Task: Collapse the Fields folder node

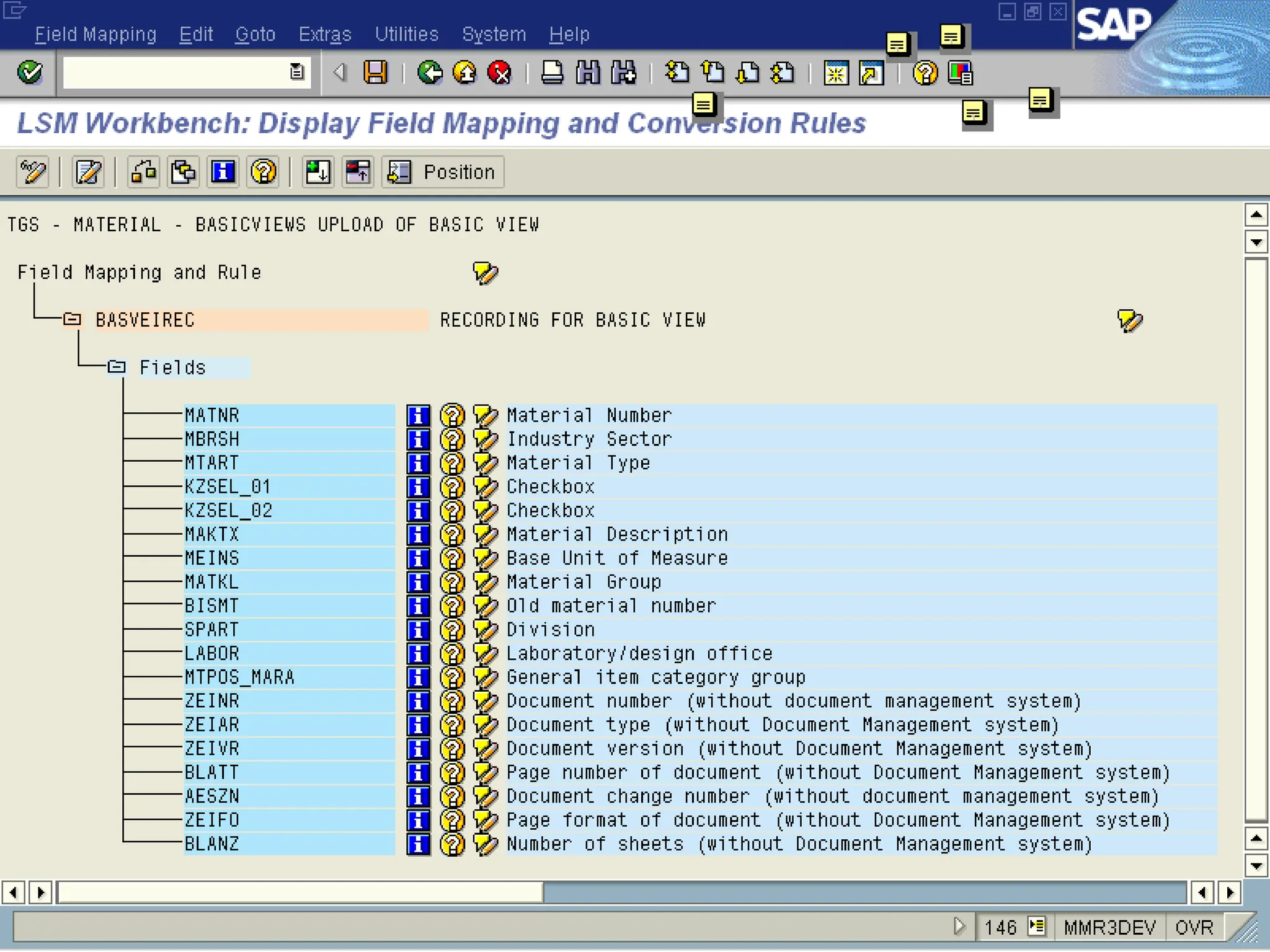Action: click(x=117, y=368)
